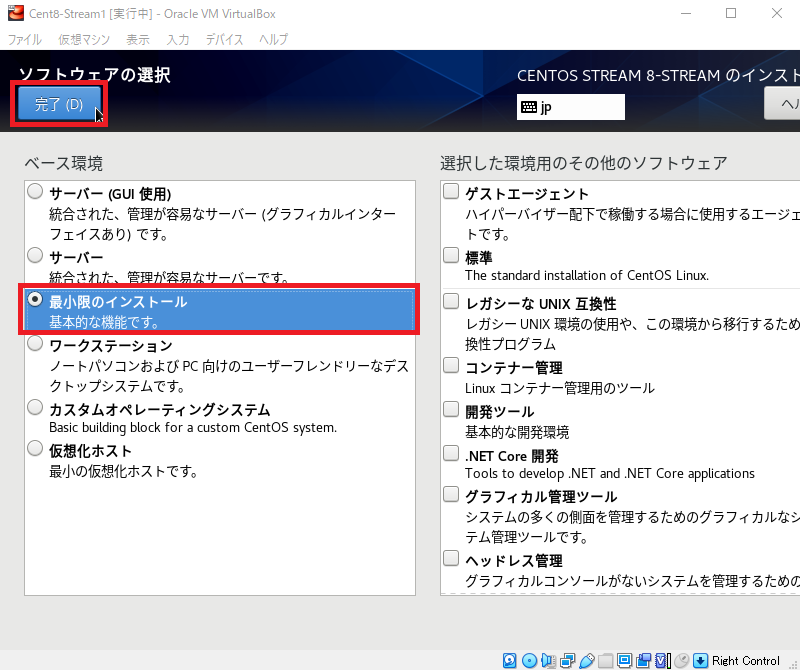
Task: Click 'The standard installation of CentOS Linux.' text
Action: pyautogui.click(x=587, y=276)
